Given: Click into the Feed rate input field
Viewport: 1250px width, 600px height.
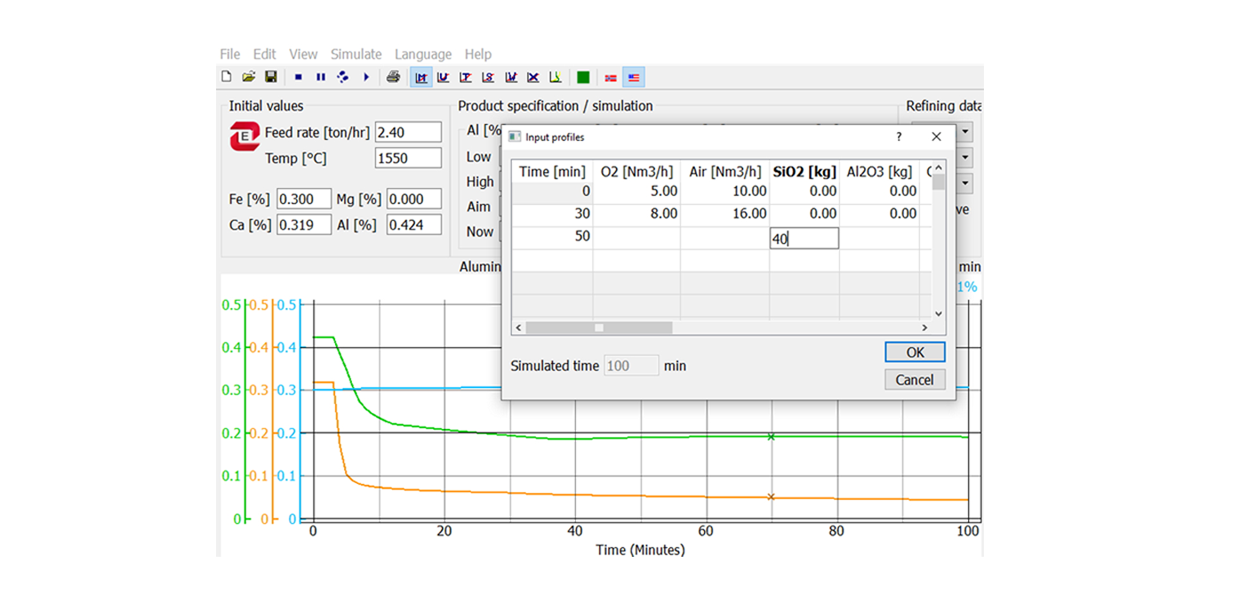Looking at the screenshot, I should click(408, 132).
